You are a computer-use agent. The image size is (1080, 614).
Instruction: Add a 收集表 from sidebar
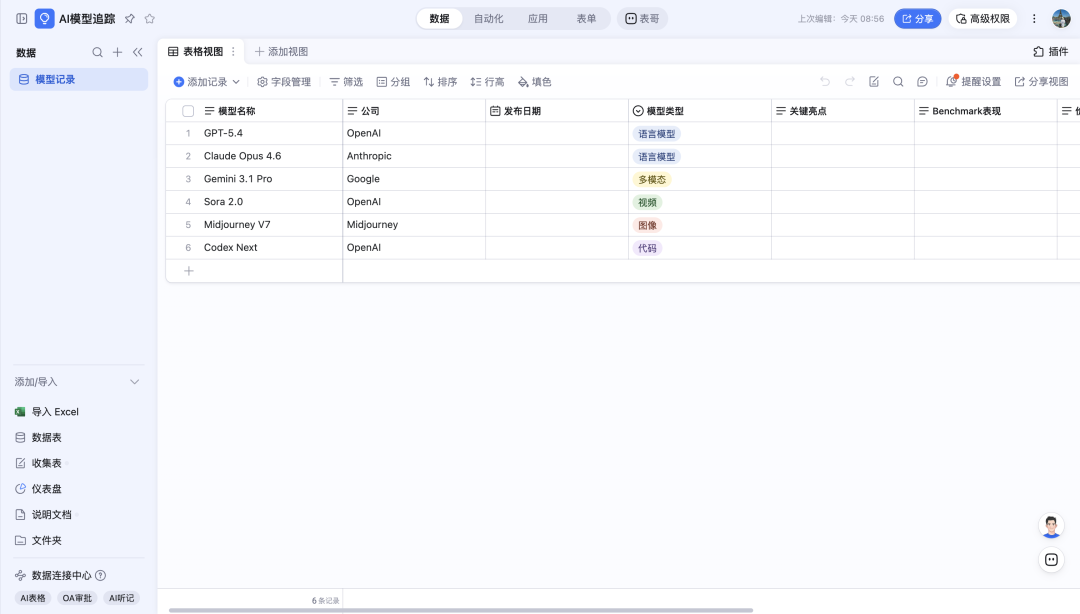[39, 463]
